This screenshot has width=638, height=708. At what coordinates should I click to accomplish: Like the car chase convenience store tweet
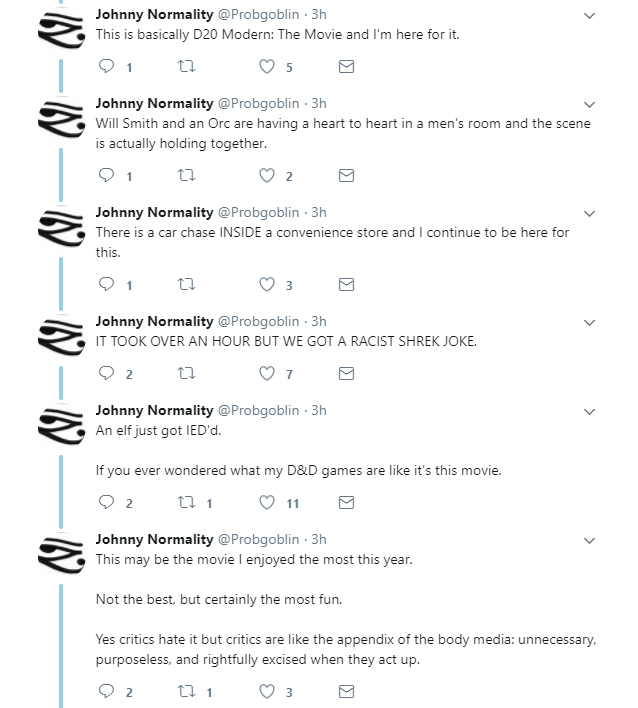click(267, 284)
